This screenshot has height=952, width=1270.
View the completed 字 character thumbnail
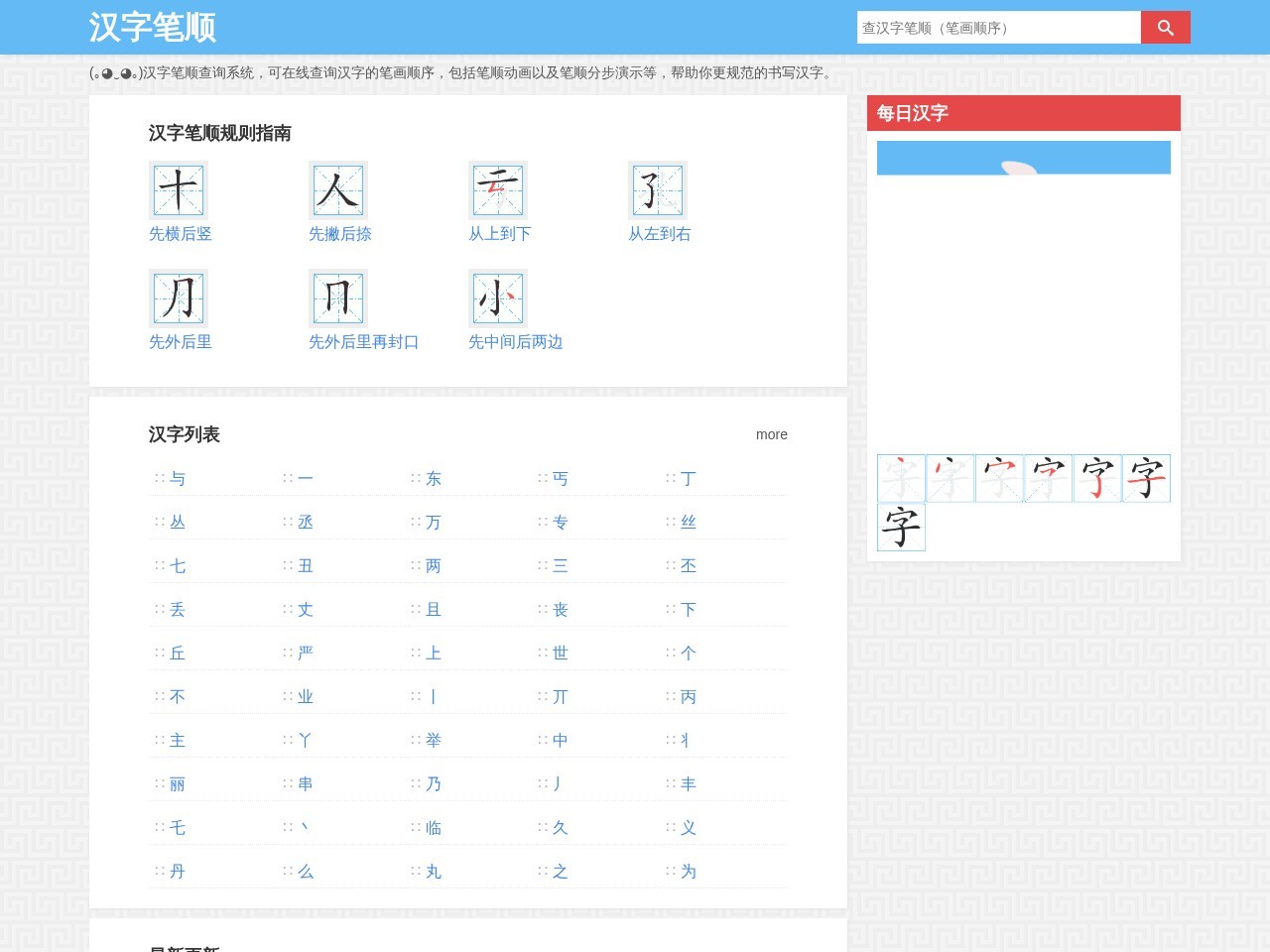[901, 527]
